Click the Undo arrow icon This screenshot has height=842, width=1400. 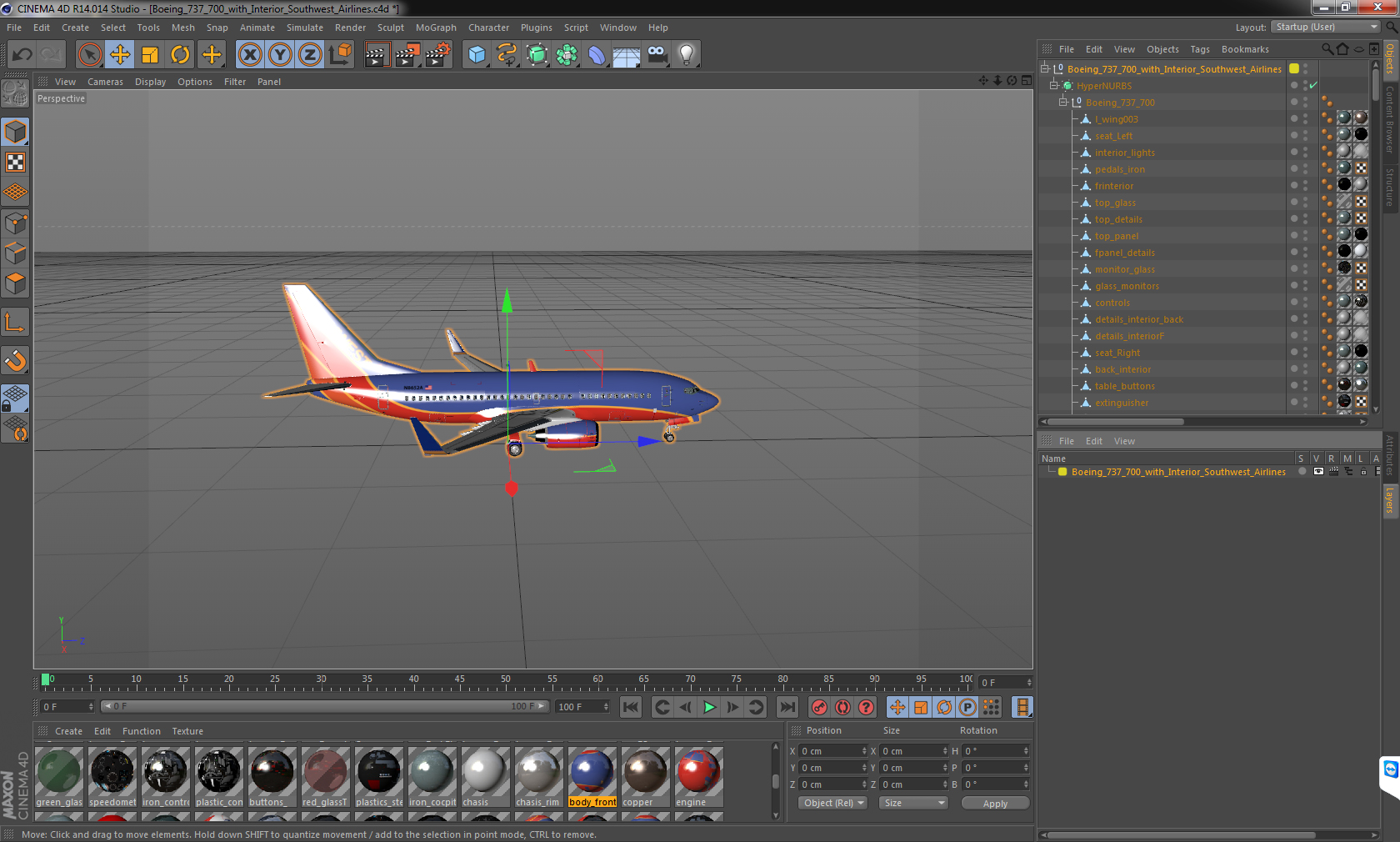pyautogui.click(x=22, y=55)
